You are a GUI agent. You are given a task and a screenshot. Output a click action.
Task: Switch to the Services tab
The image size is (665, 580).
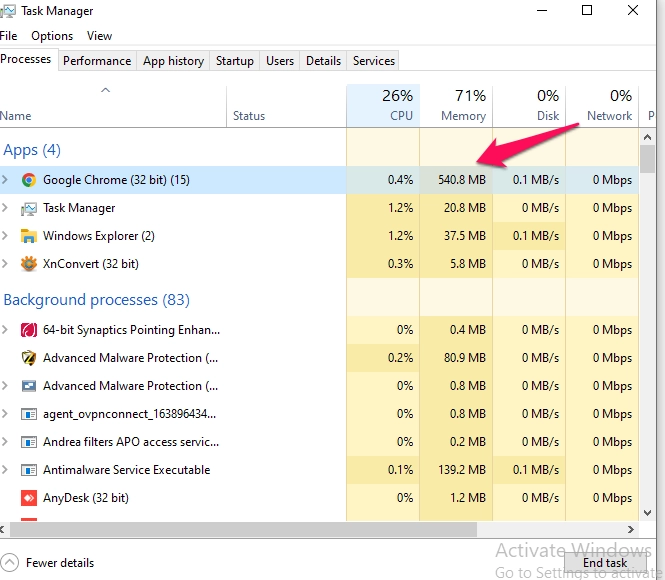tap(374, 61)
